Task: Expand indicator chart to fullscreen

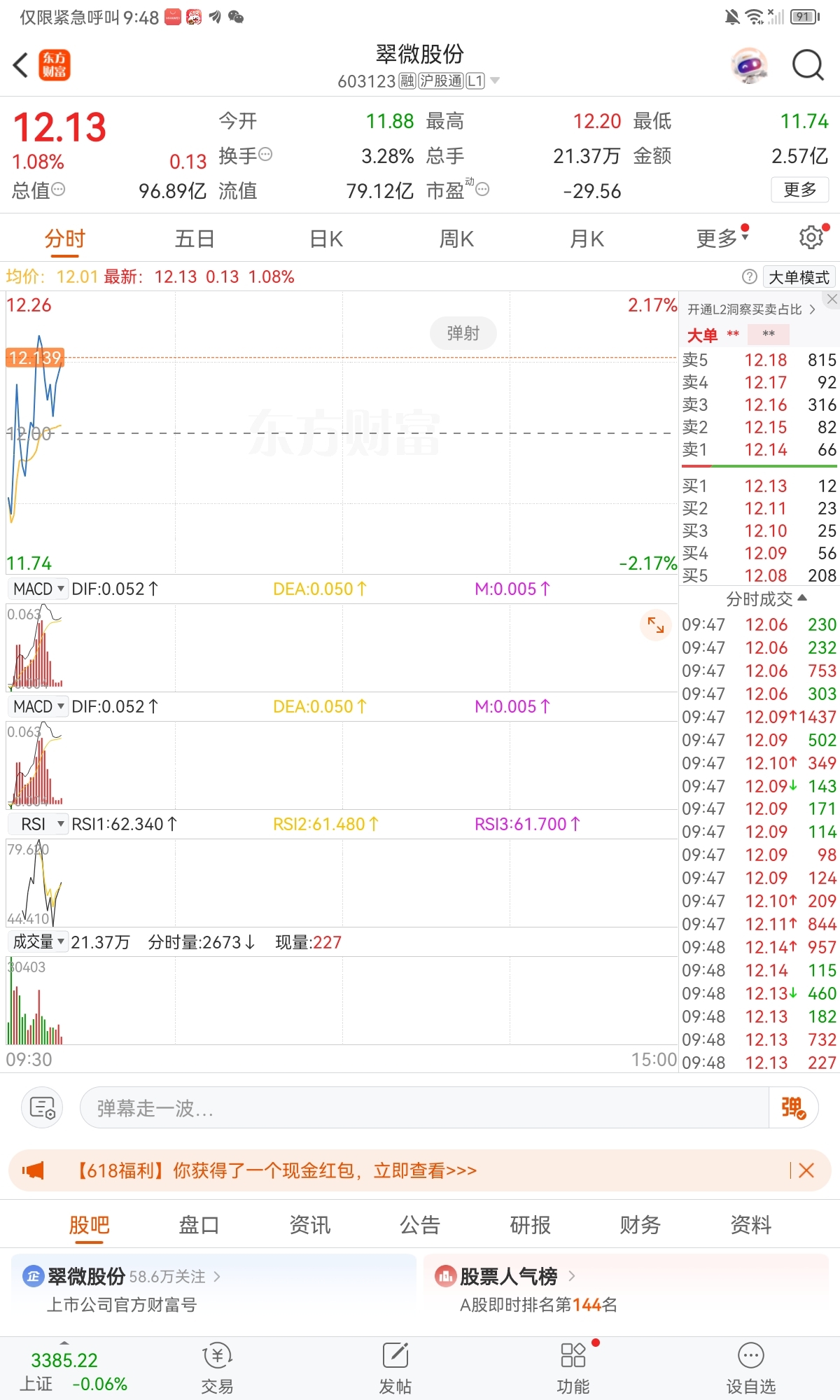Action: [x=655, y=625]
